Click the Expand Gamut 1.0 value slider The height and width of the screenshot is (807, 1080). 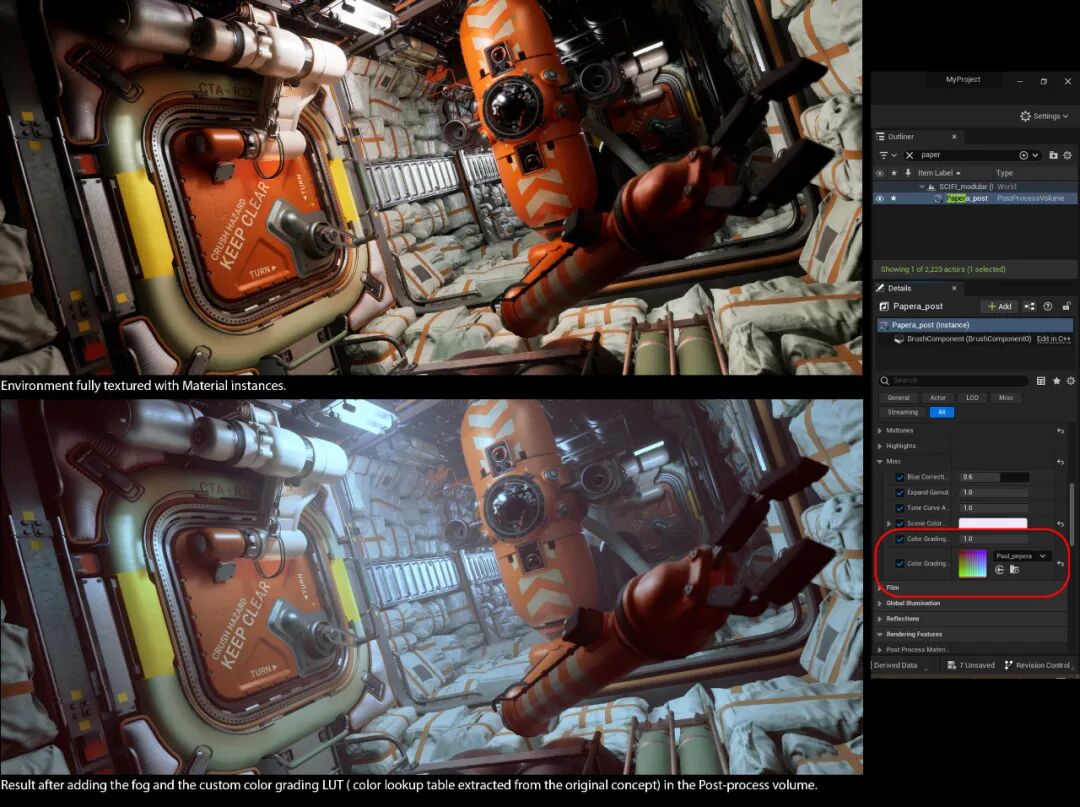tap(994, 492)
